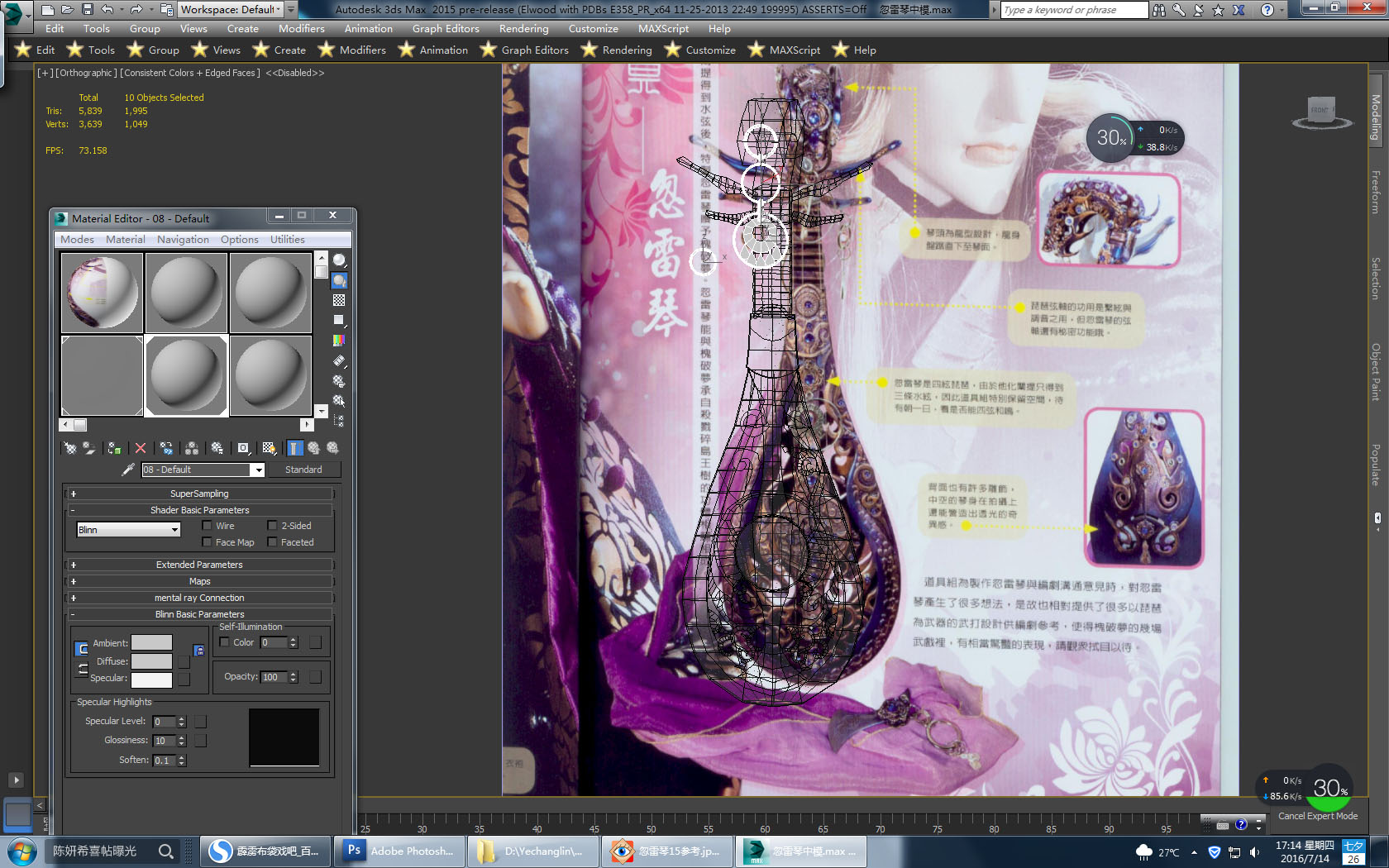Toggle the Show End Result icon
The image size is (1389, 868).
tap(295, 448)
